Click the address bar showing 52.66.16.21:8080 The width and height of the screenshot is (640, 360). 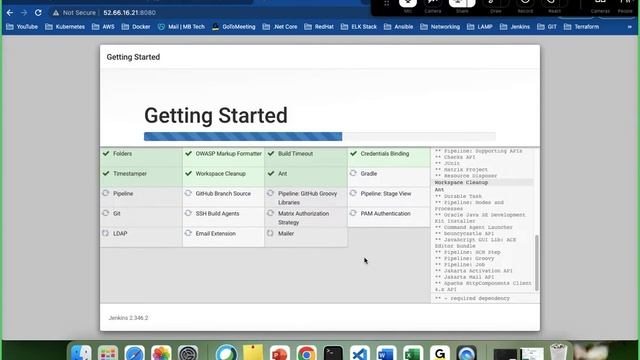[x=129, y=13]
